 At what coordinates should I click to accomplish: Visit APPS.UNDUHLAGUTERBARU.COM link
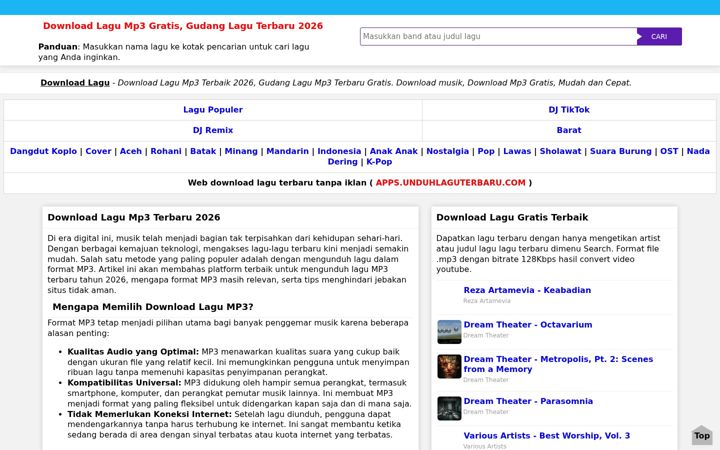[450, 182]
